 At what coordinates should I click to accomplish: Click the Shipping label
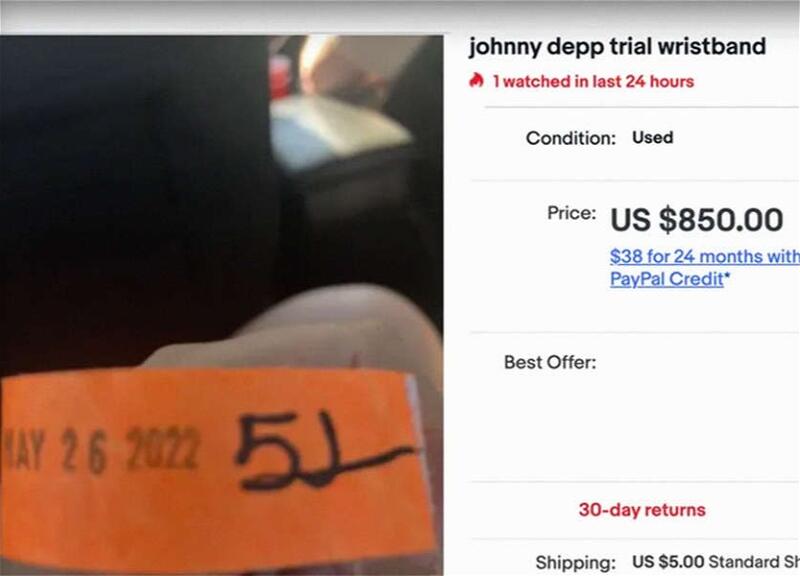tap(576, 563)
